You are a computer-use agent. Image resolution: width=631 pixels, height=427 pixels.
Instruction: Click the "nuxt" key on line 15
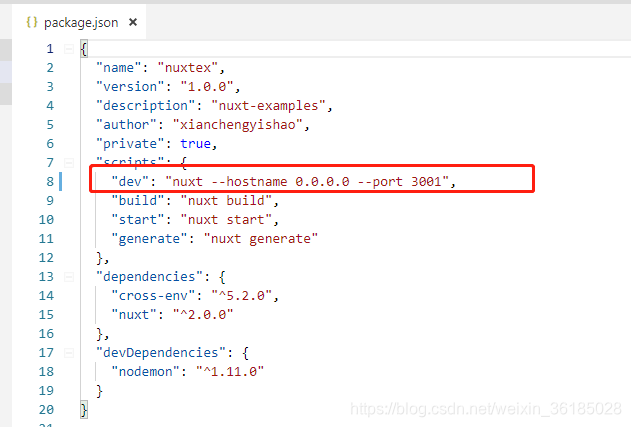click(134, 315)
